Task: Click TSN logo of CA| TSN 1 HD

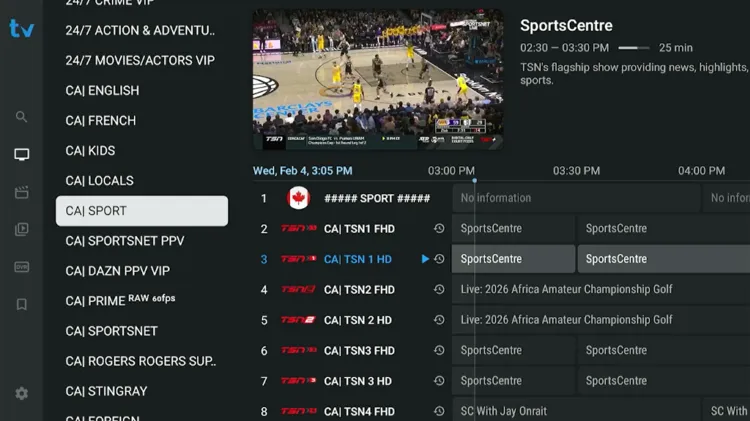Action: tap(298, 259)
